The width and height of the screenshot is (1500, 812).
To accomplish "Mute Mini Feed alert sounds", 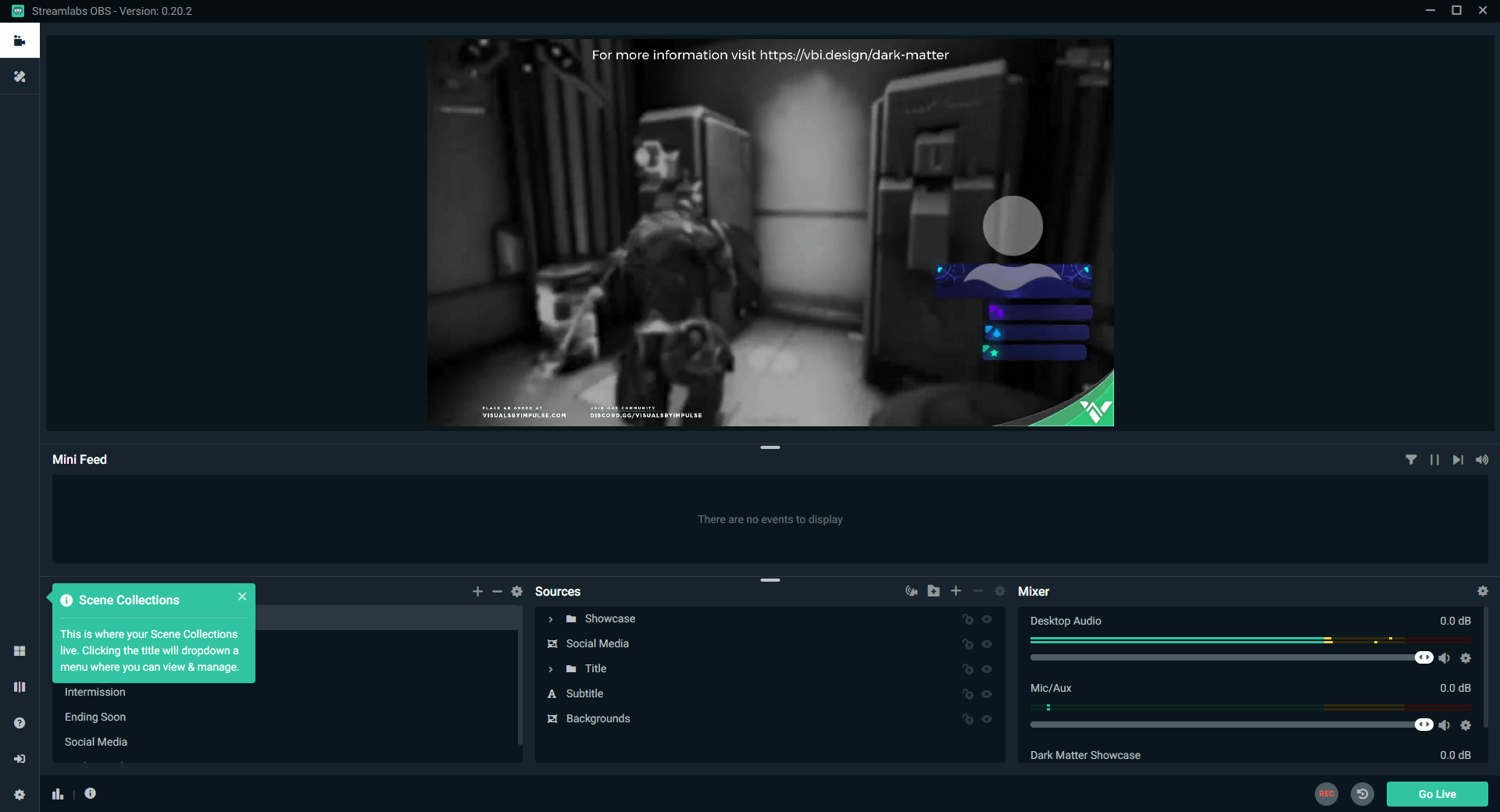I will click(1482, 460).
